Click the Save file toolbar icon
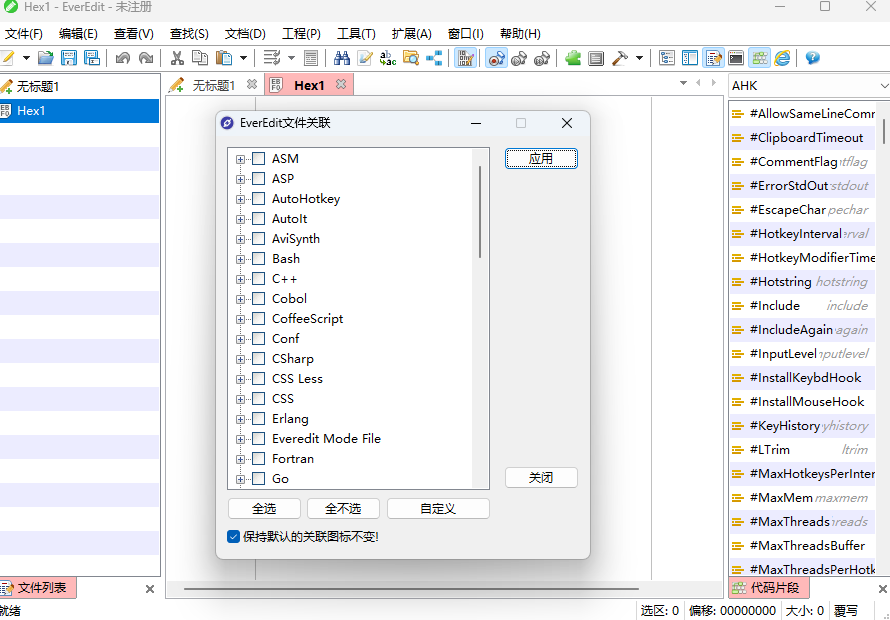Viewport: 890px width, 620px height. 69,58
